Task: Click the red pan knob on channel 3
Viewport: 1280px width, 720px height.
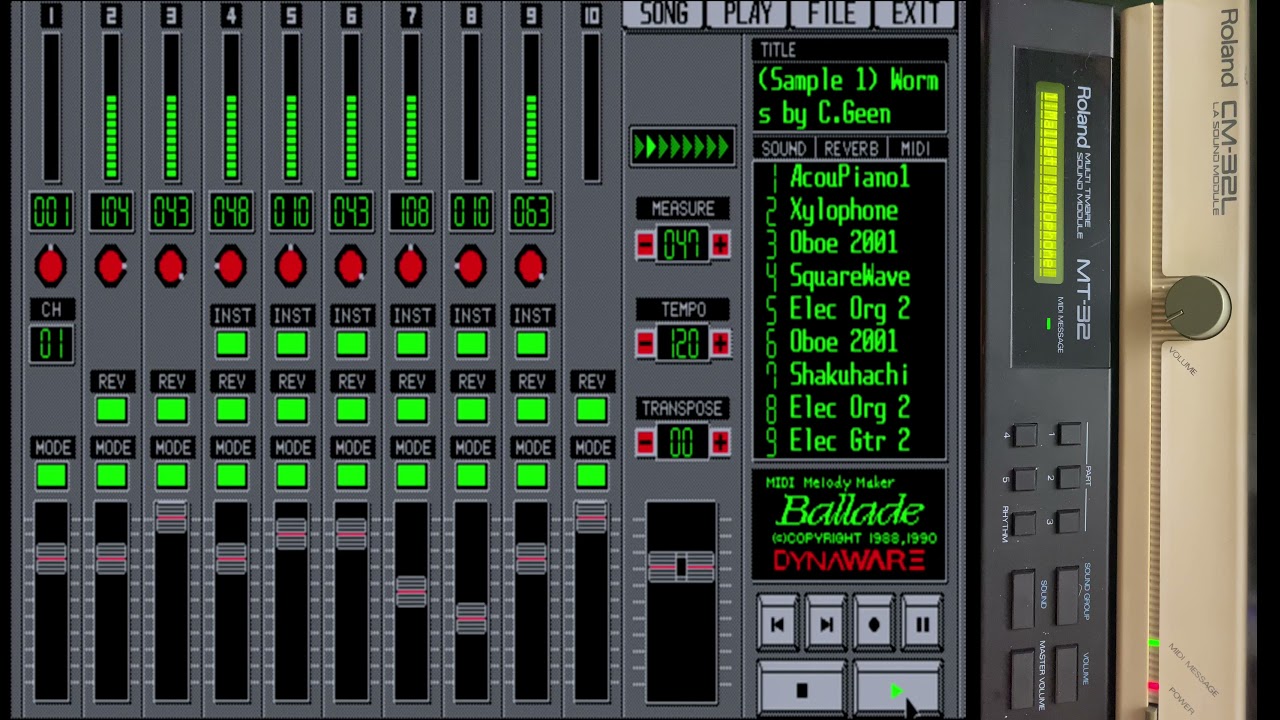Action: click(171, 266)
